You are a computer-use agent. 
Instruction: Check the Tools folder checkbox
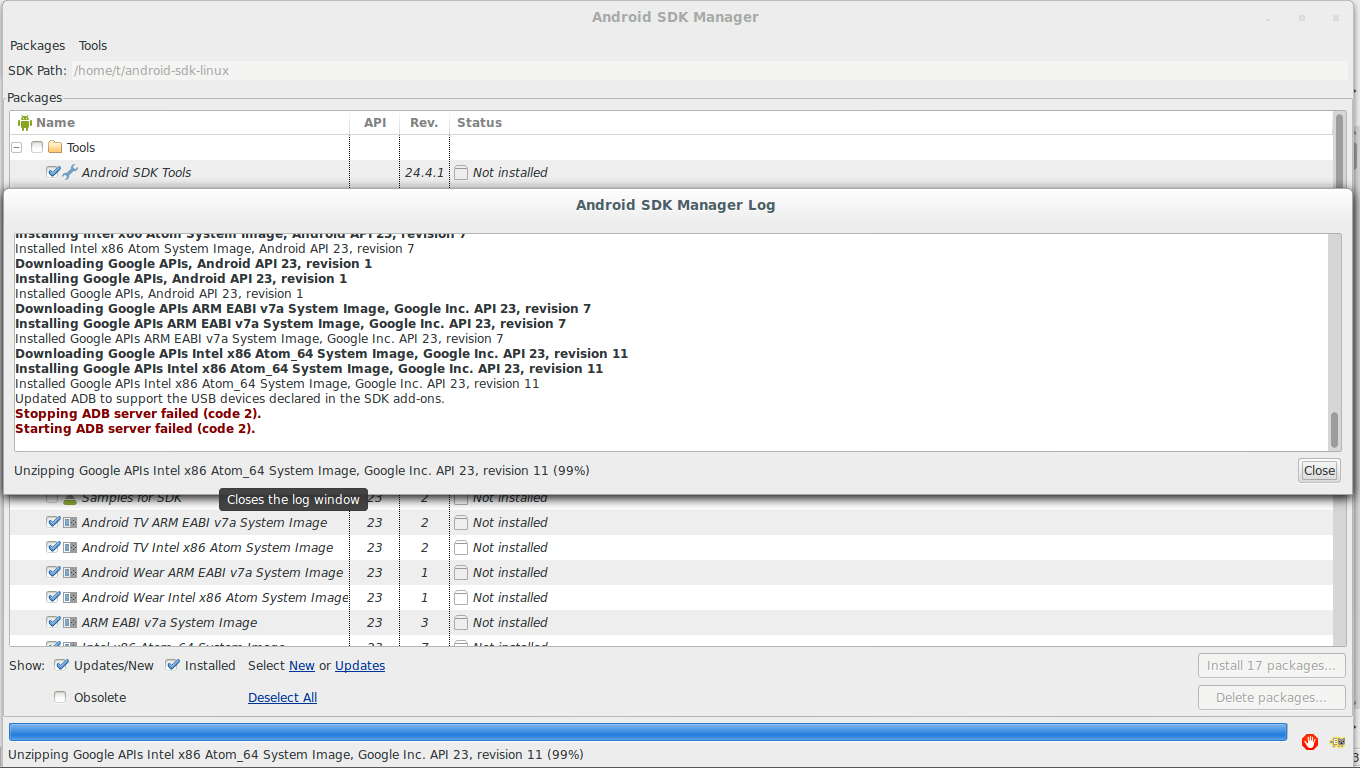[37, 148]
